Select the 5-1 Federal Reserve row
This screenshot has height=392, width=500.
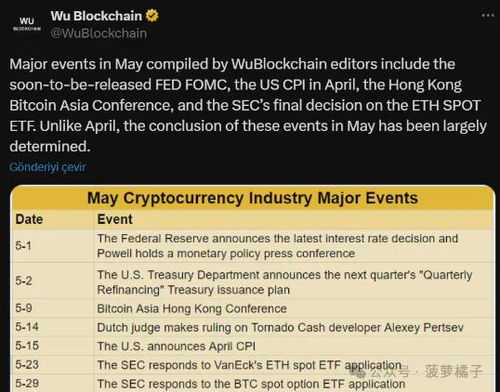pyautogui.click(x=252, y=246)
